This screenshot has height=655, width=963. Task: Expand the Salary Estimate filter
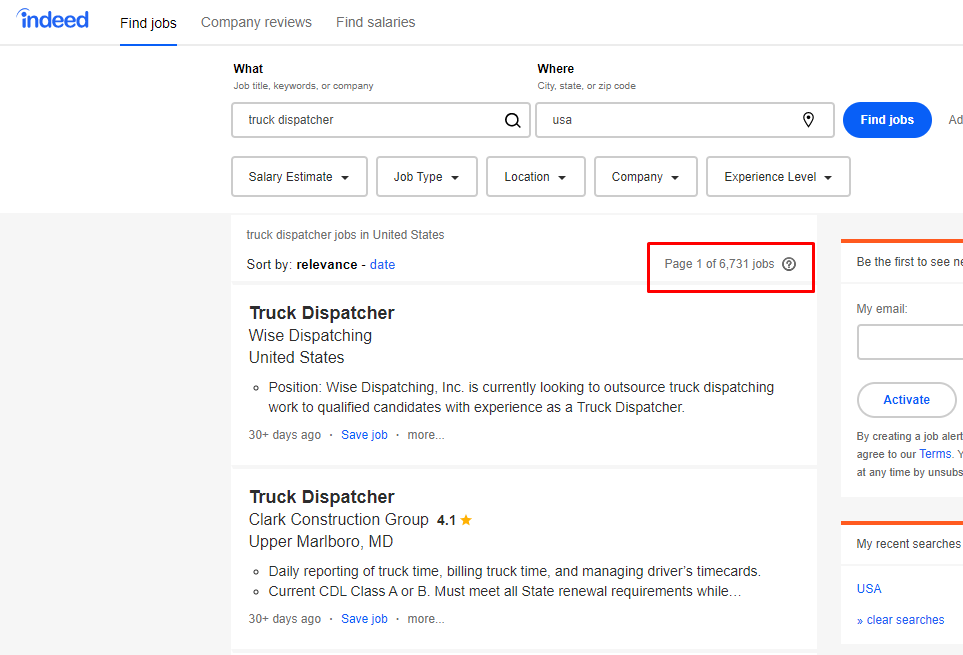(299, 177)
